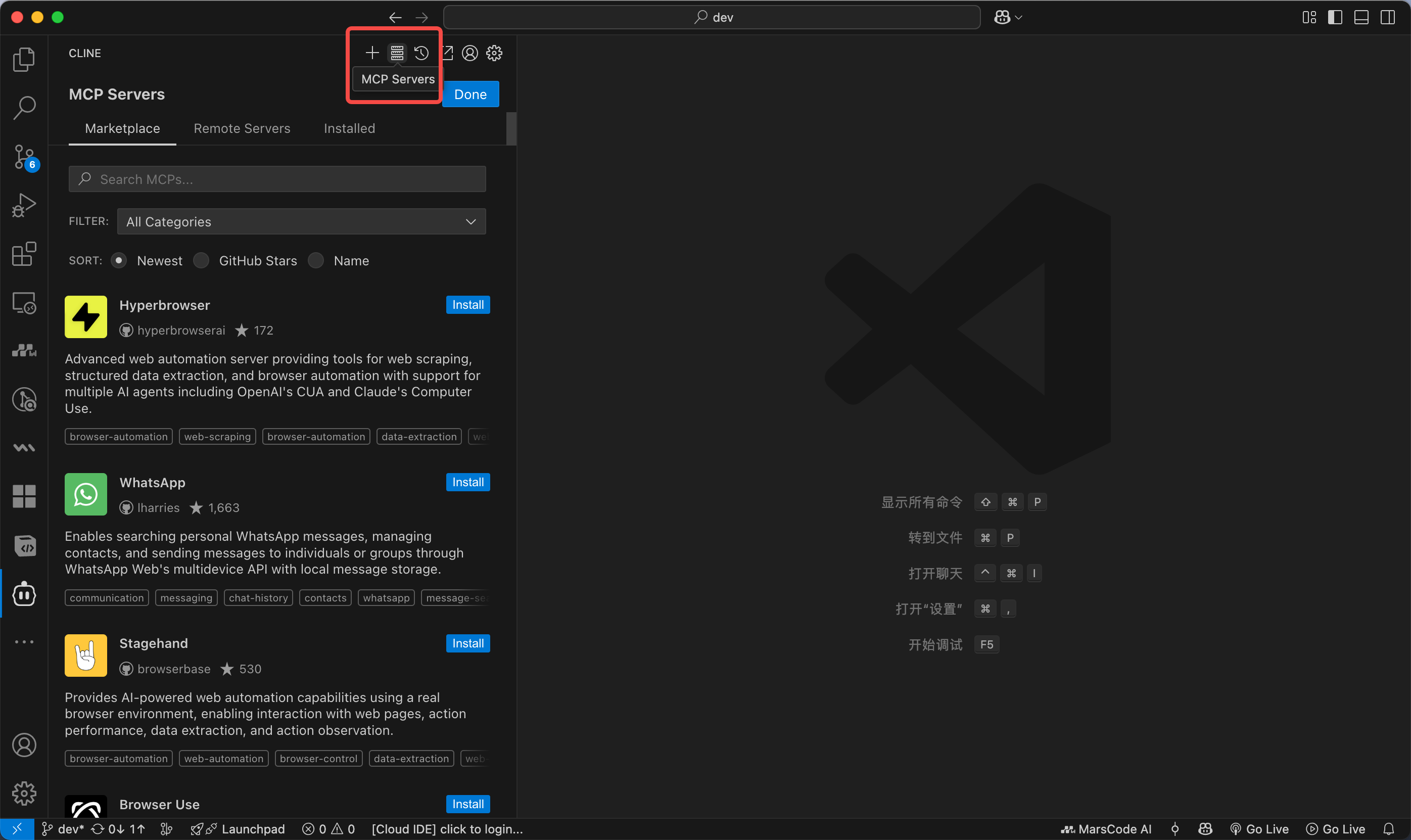This screenshot has height=840, width=1411.
Task: Click the MCP panel scrollbar thumb
Action: [511, 129]
